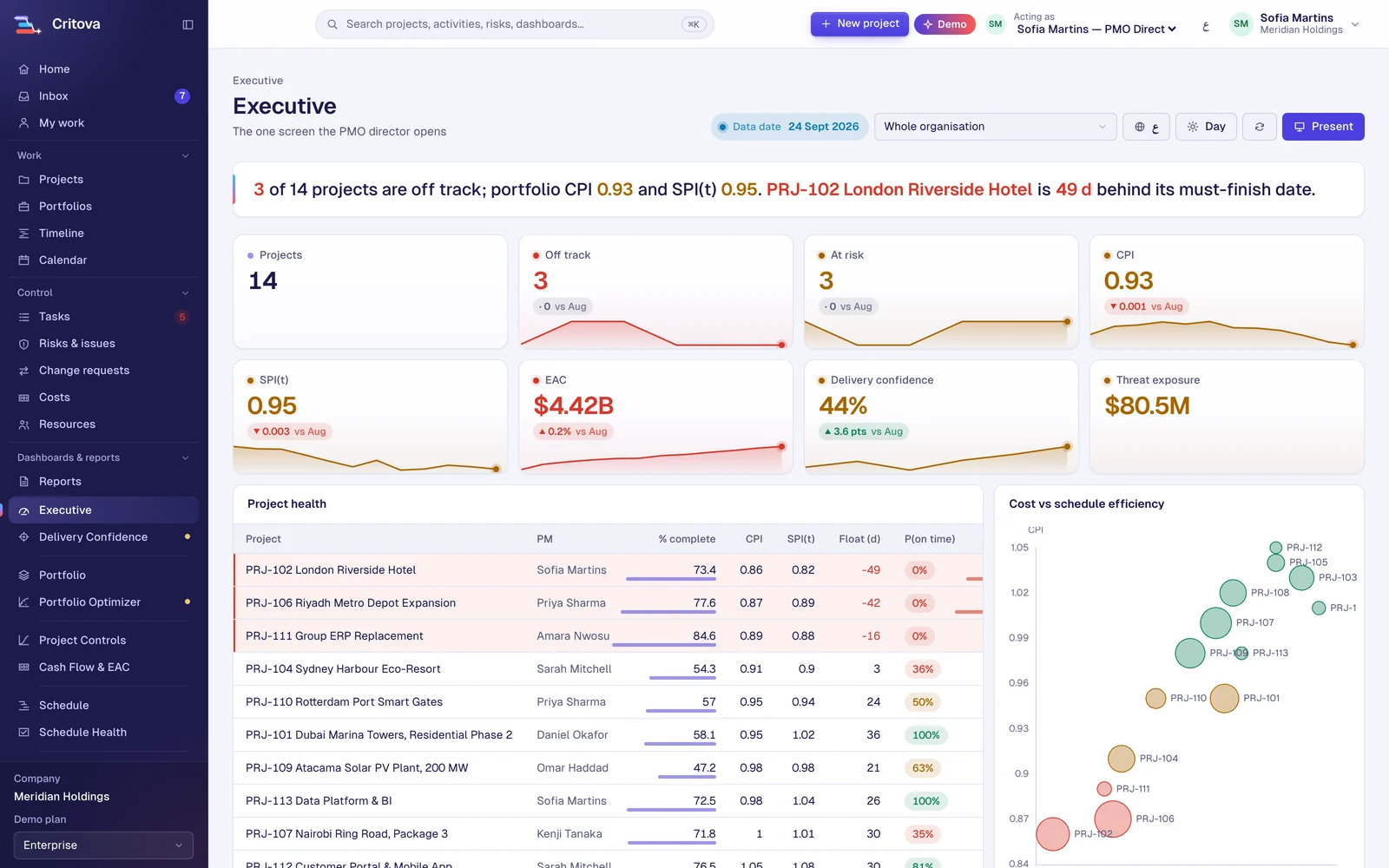This screenshot has width=1389, height=868.
Task: Collapse the Work section chevron
Action: pos(185,156)
